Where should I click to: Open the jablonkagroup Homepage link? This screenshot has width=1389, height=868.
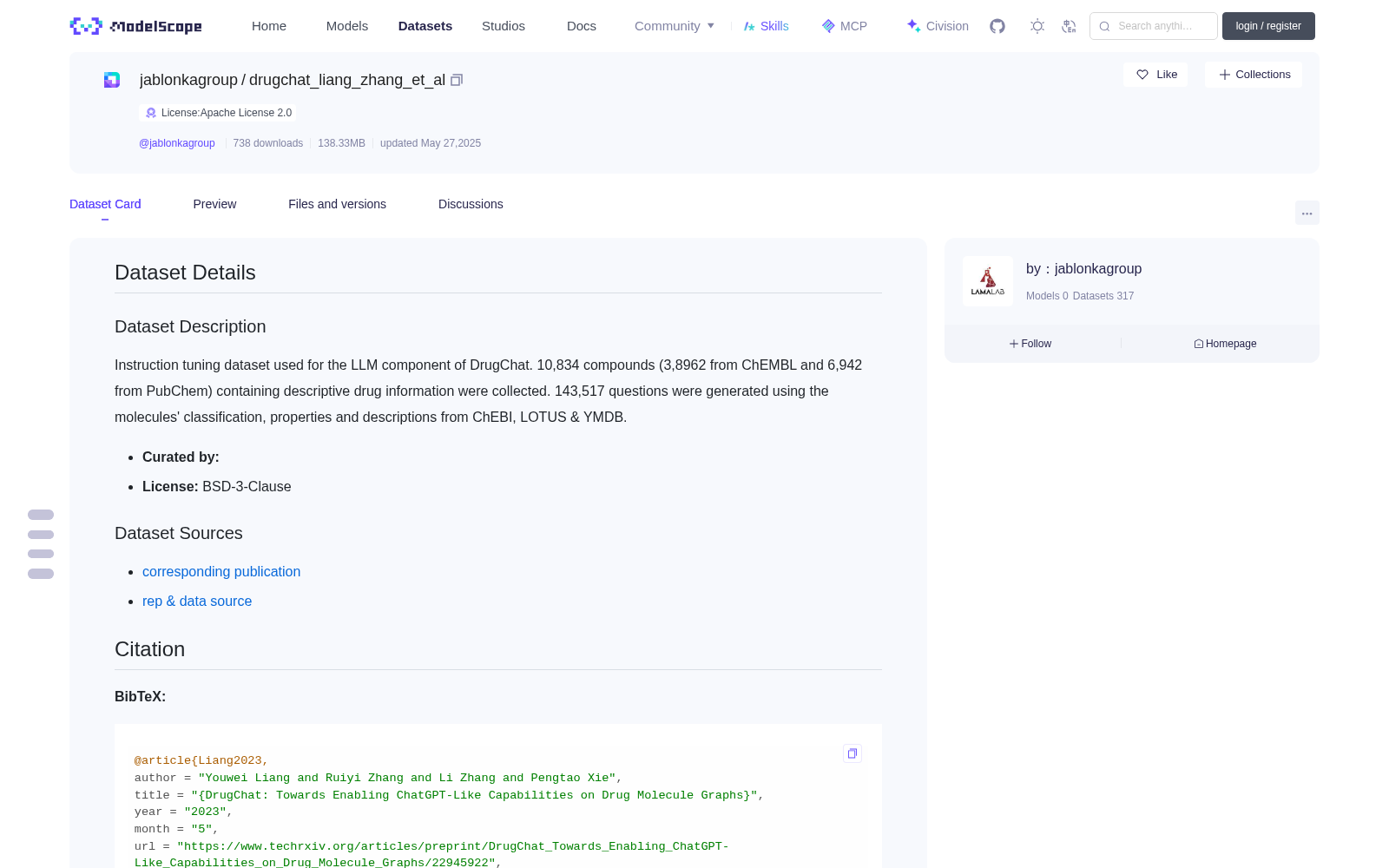(1225, 344)
